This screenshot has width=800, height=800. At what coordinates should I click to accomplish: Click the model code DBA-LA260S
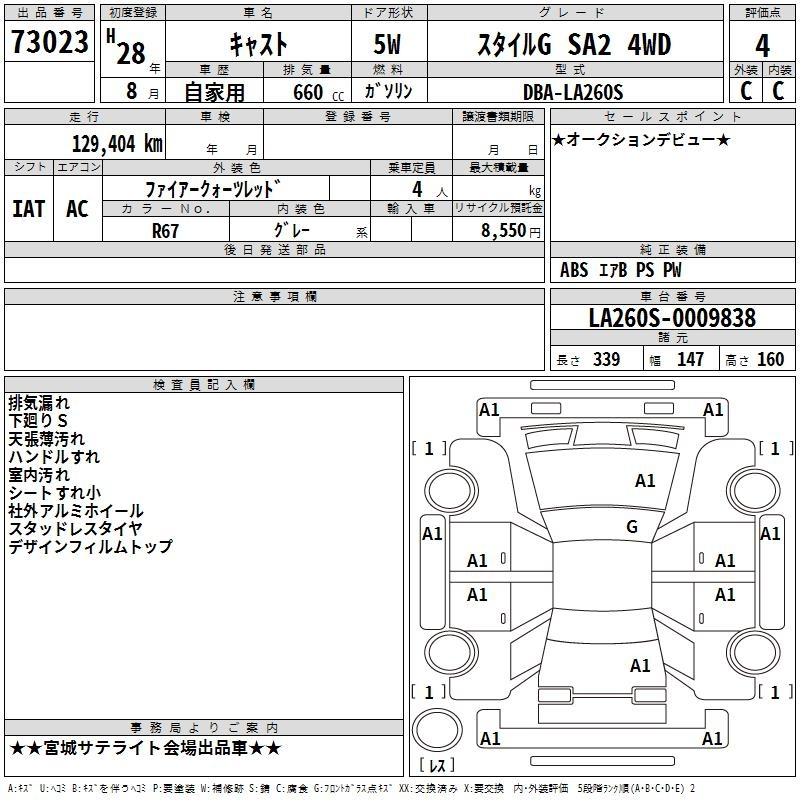[x=573, y=92]
